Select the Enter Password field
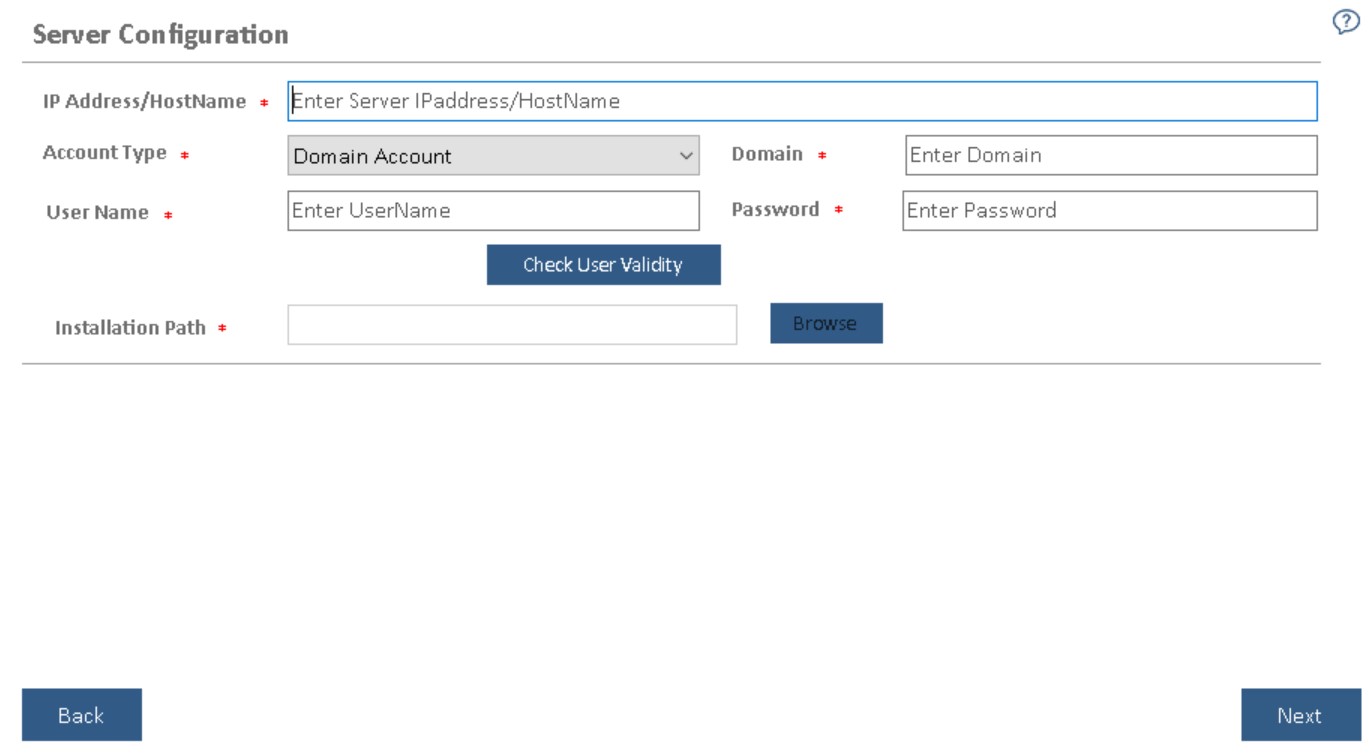This screenshot has width=1369, height=753. (x=1109, y=211)
